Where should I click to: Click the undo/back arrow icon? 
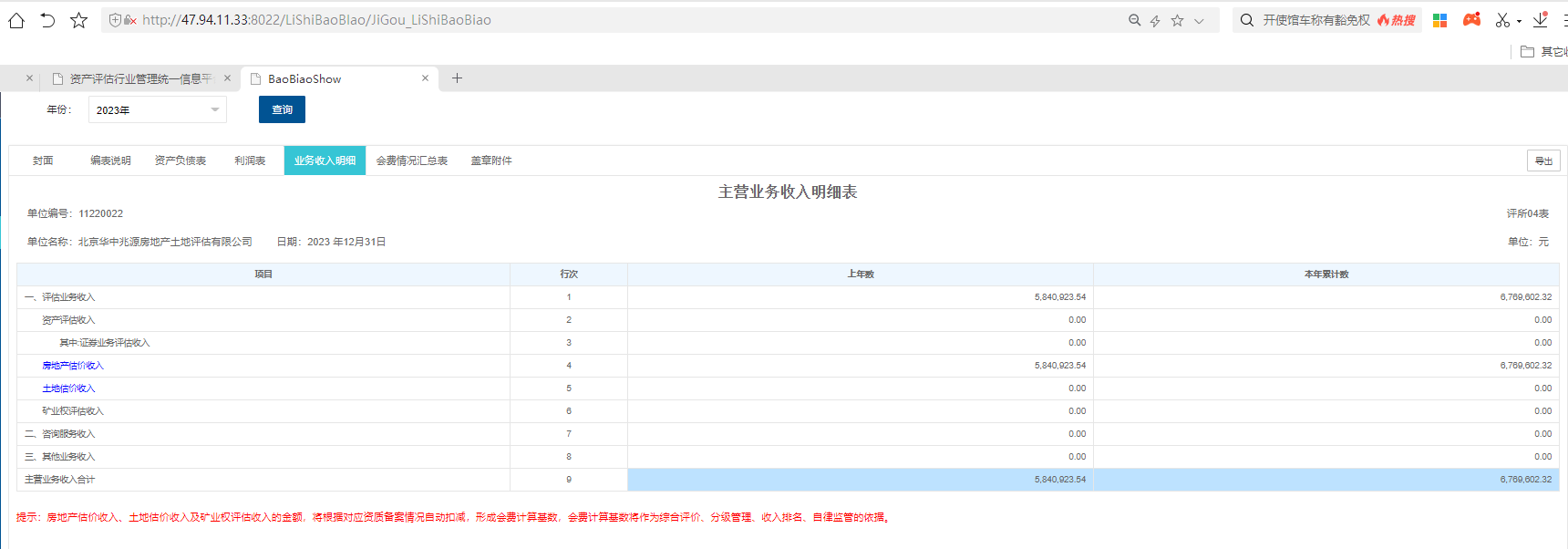point(47,20)
